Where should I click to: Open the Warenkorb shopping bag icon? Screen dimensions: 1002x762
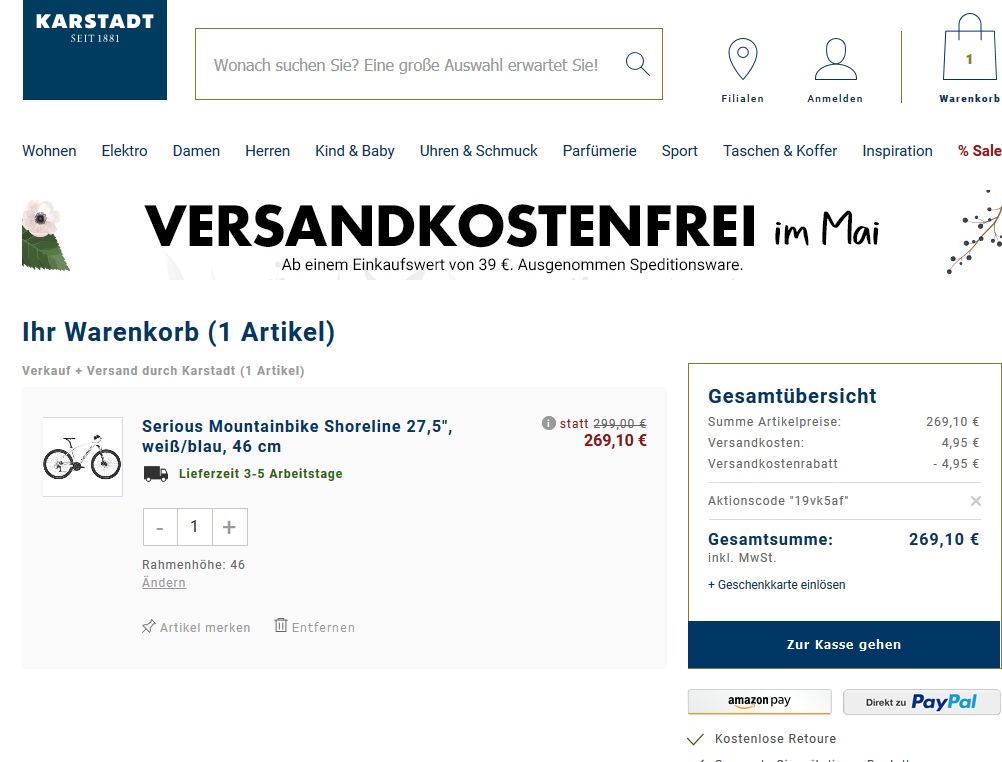(x=969, y=50)
